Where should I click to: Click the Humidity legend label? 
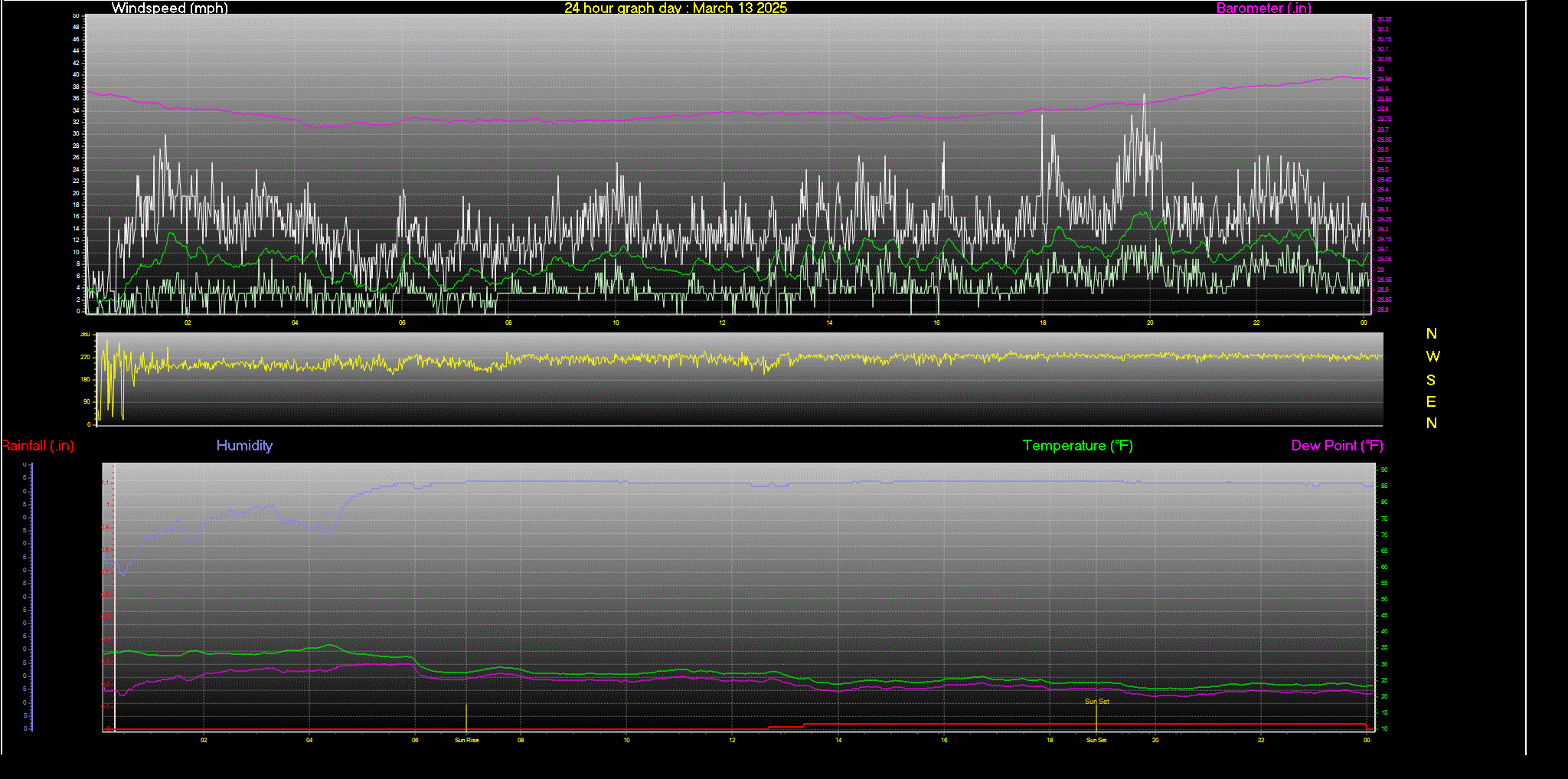(x=244, y=446)
